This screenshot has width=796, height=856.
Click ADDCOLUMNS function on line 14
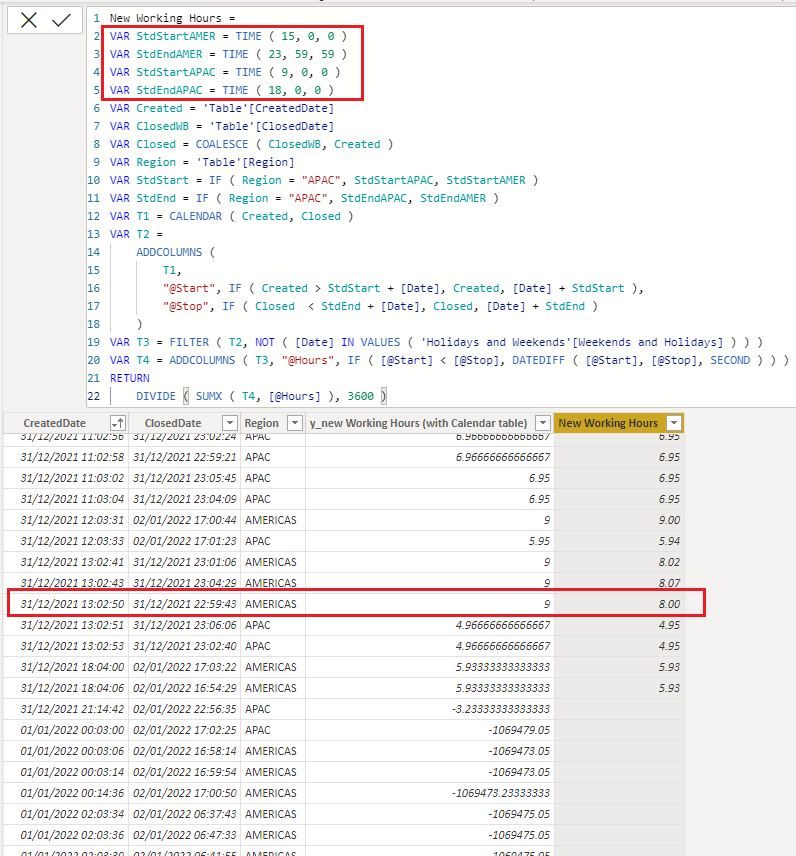point(169,252)
